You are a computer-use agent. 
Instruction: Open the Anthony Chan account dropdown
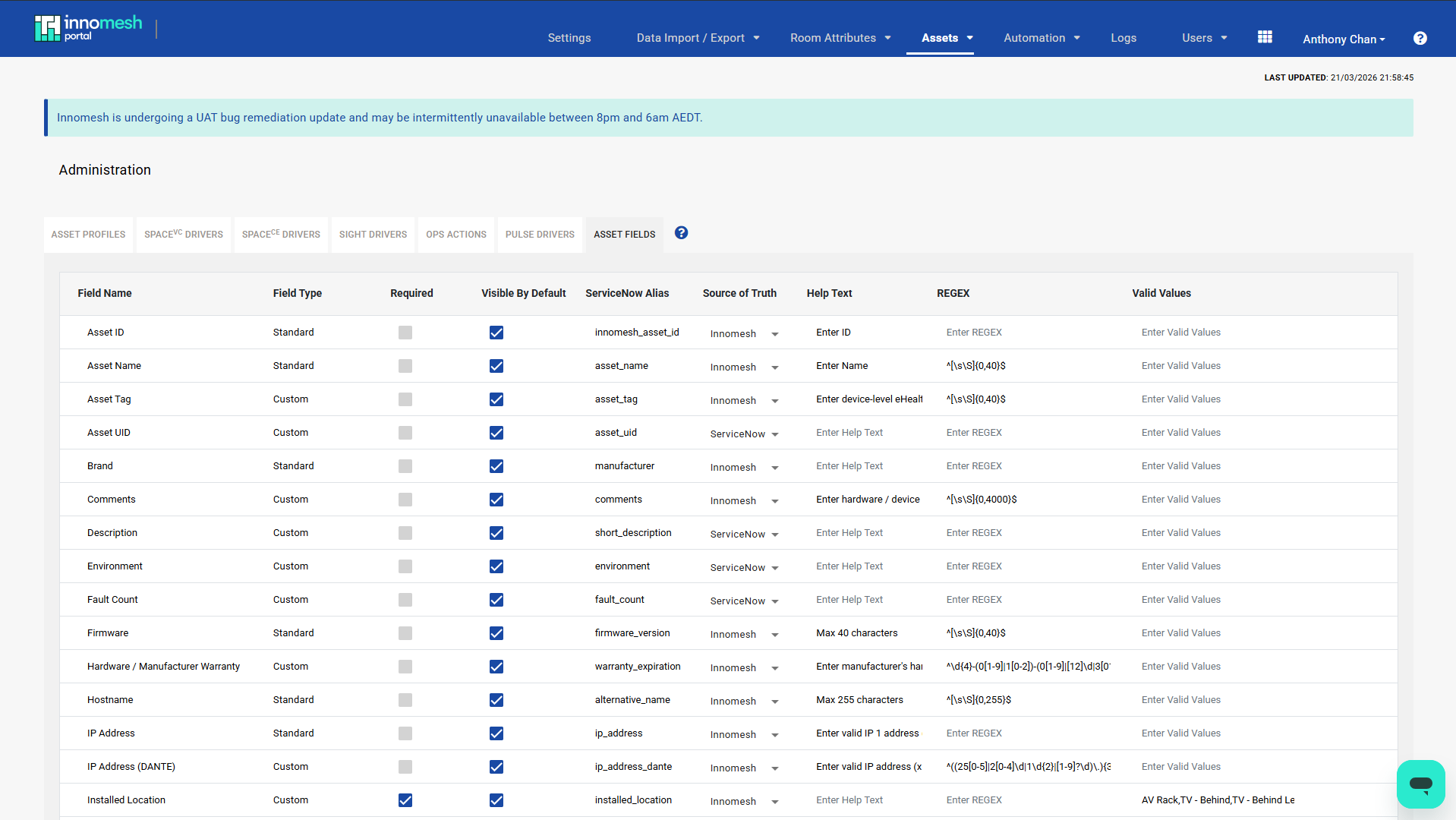pyautogui.click(x=1343, y=39)
